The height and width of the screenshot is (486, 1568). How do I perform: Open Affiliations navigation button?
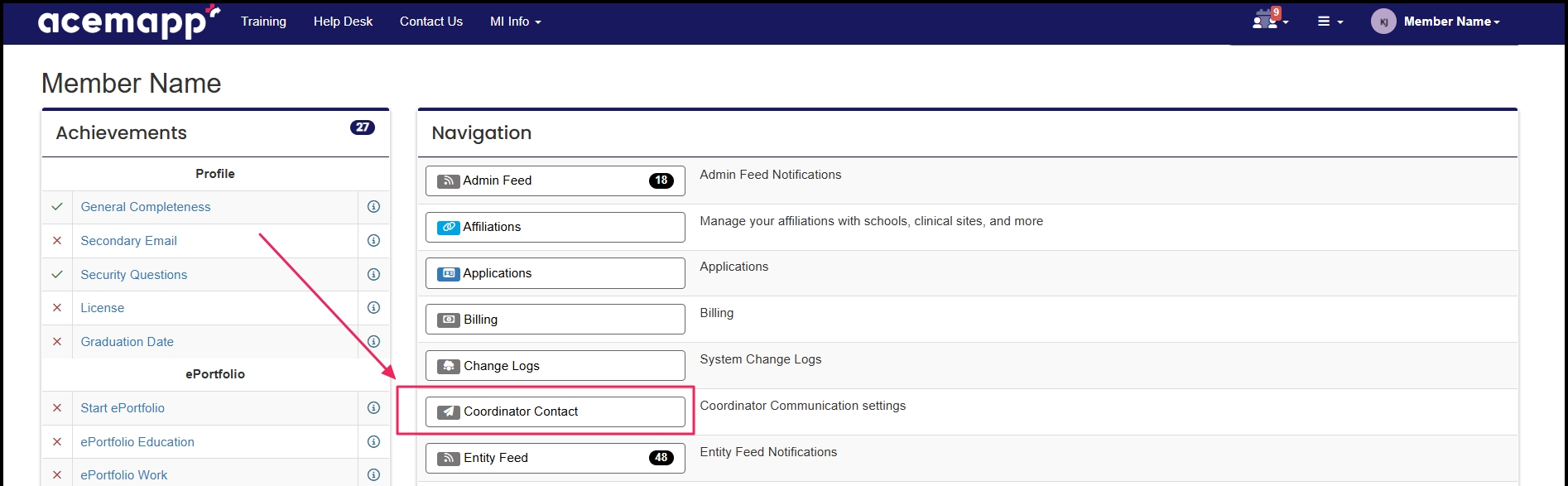[556, 227]
